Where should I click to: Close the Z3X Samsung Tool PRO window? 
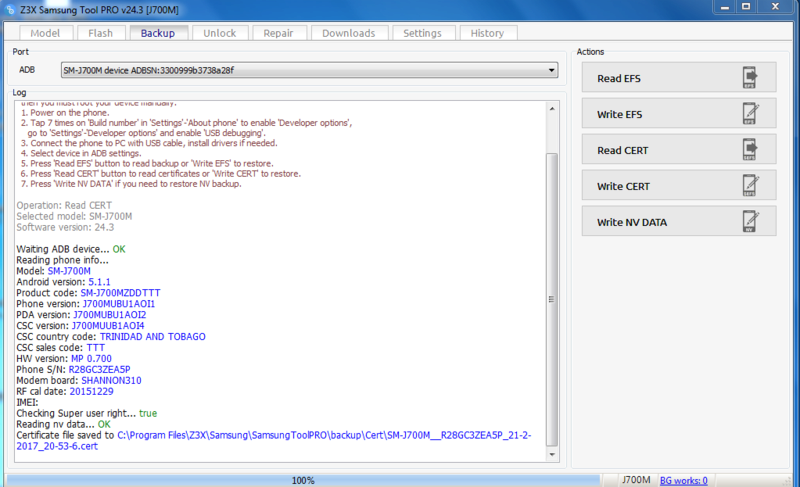tap(776, 7)
